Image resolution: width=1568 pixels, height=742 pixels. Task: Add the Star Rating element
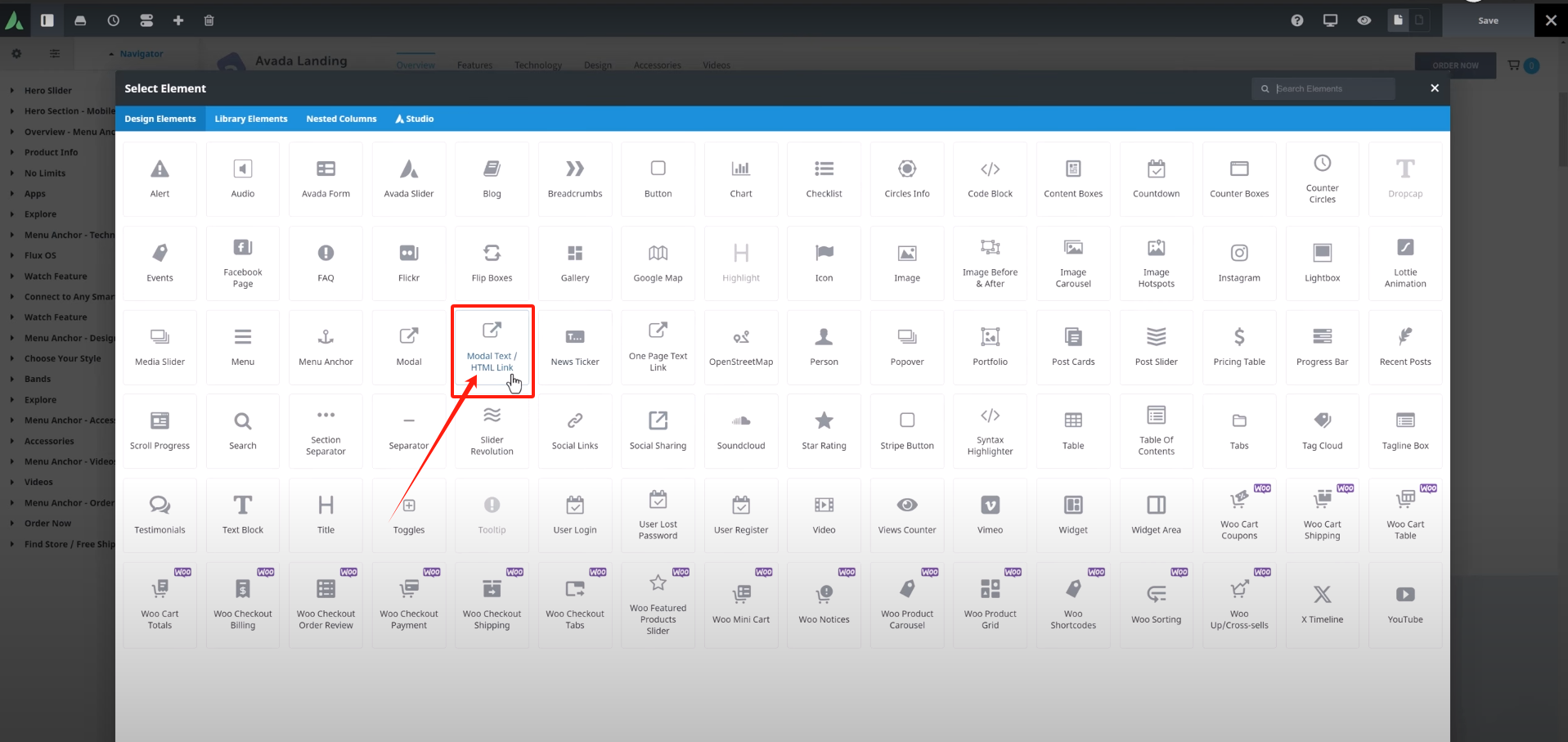[824, 432]
